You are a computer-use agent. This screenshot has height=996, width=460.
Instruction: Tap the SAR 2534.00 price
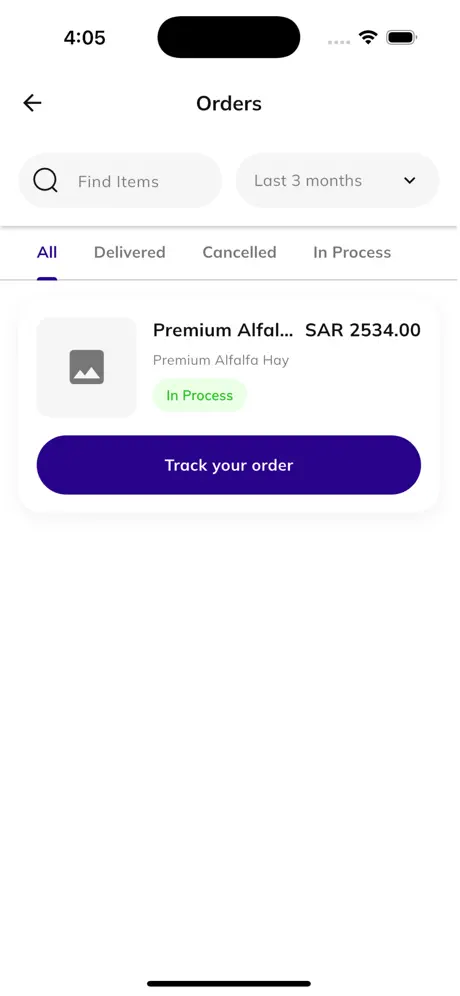(363, 330)
